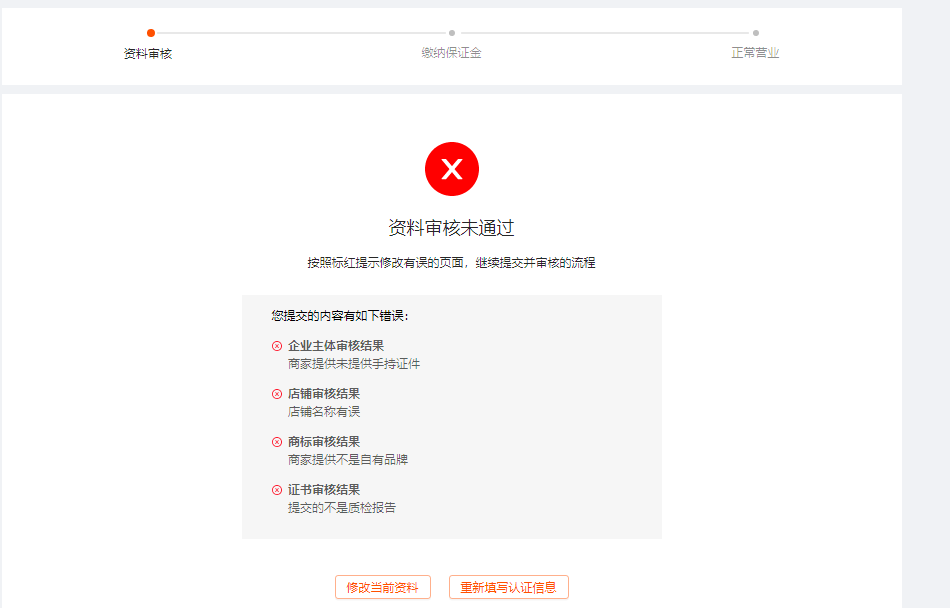Click the 商家提供不是自有品牌 message
The width and height of the screenshot is (950, 608).
(x=348, y=459)
